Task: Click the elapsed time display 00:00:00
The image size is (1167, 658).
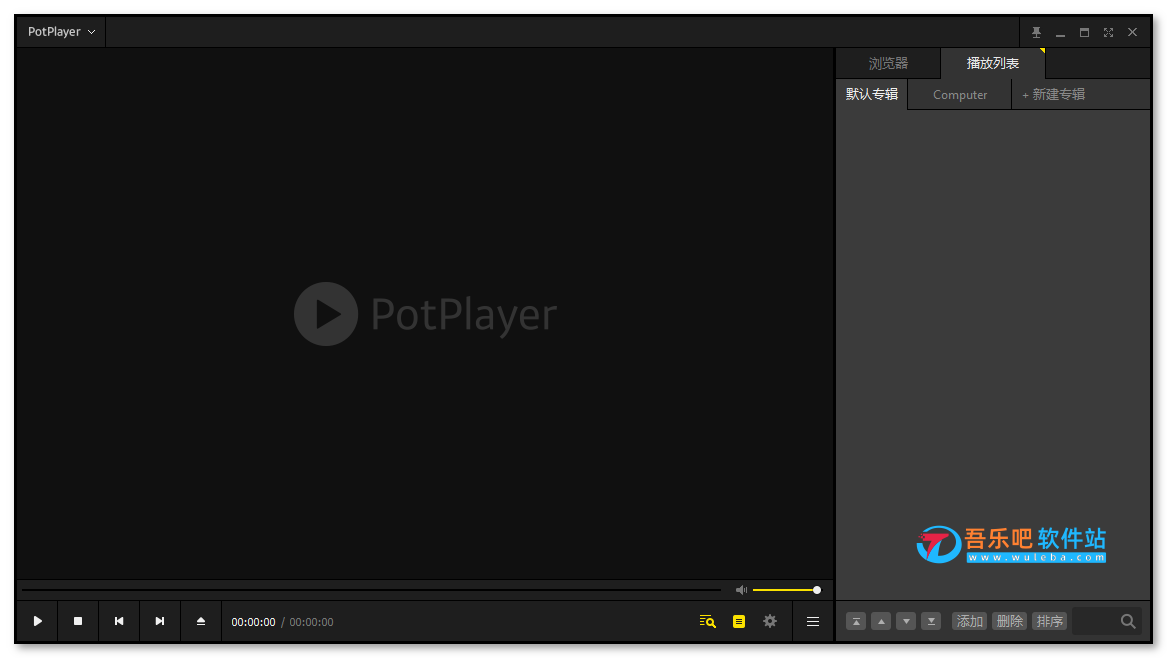Action: point(253,622)
